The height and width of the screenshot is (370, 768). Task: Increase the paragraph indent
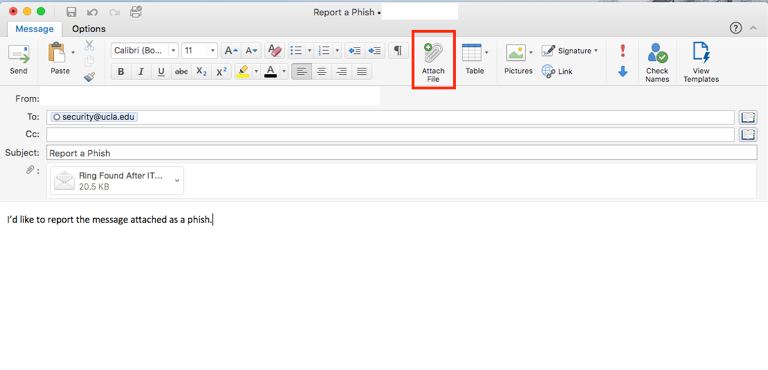pyautogui.click(x=375, y=50)
